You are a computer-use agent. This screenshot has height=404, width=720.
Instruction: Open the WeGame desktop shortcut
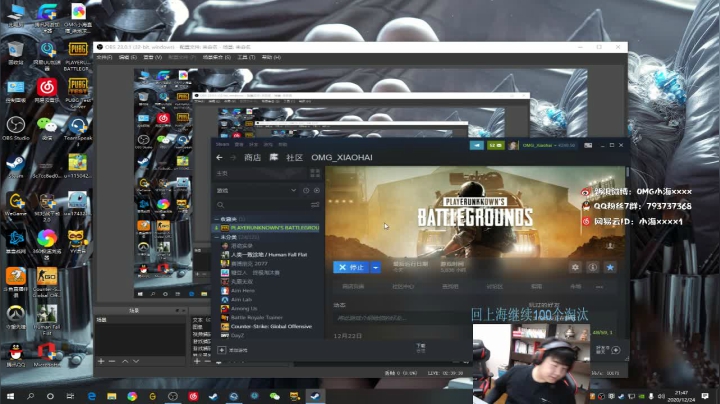(16, 204)
